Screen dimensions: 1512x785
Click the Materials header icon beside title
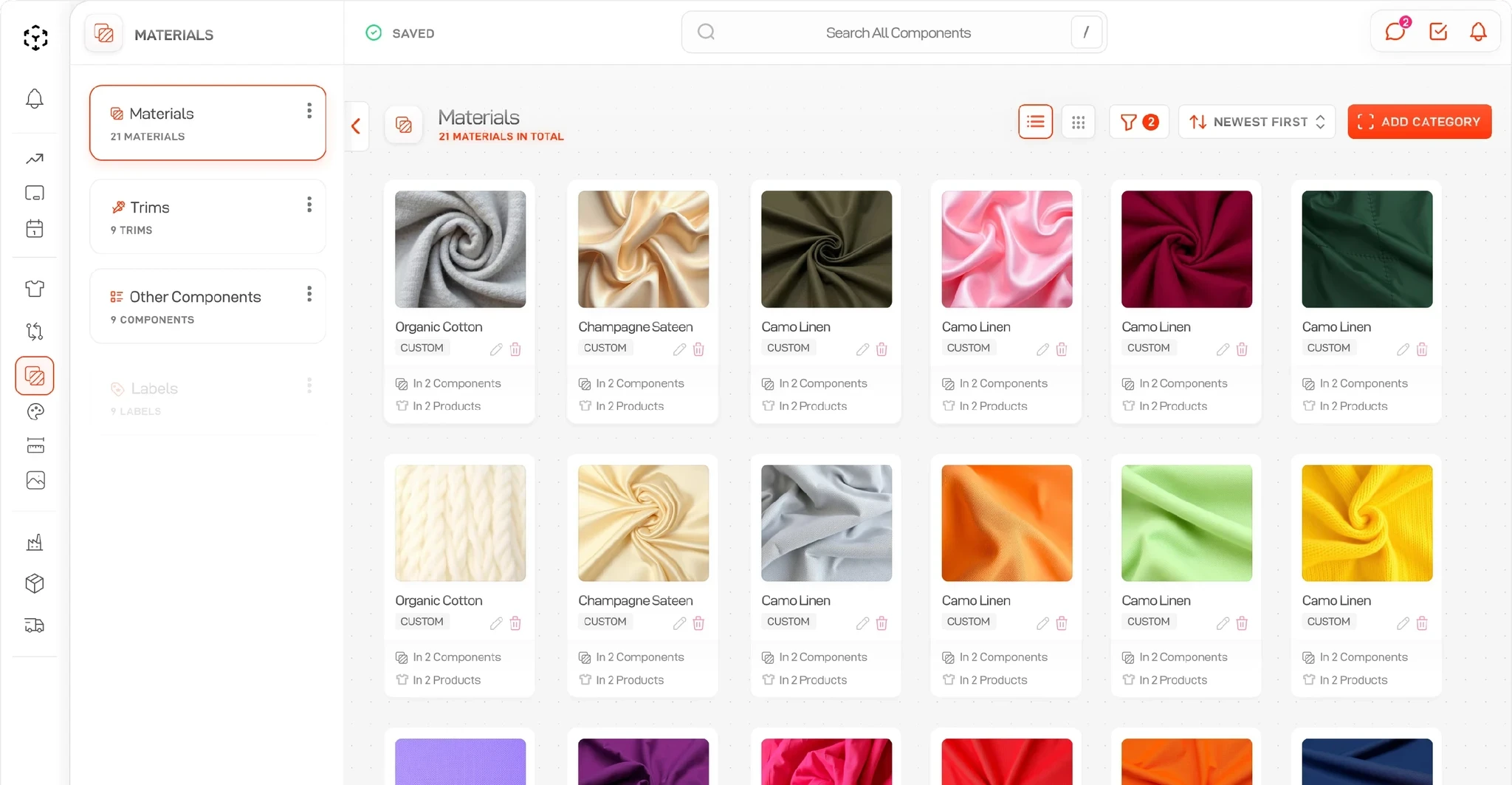click(x=404, y=124)
